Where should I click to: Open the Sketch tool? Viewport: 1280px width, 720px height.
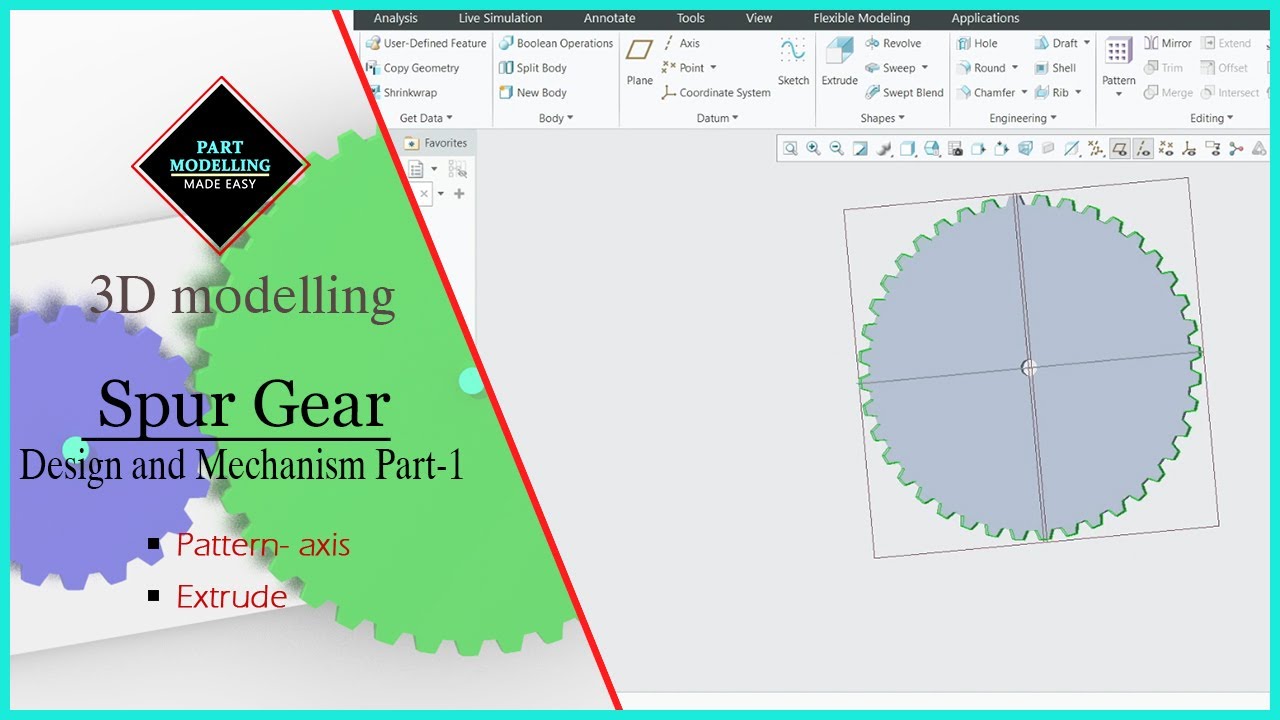click(x=793, y=62)
